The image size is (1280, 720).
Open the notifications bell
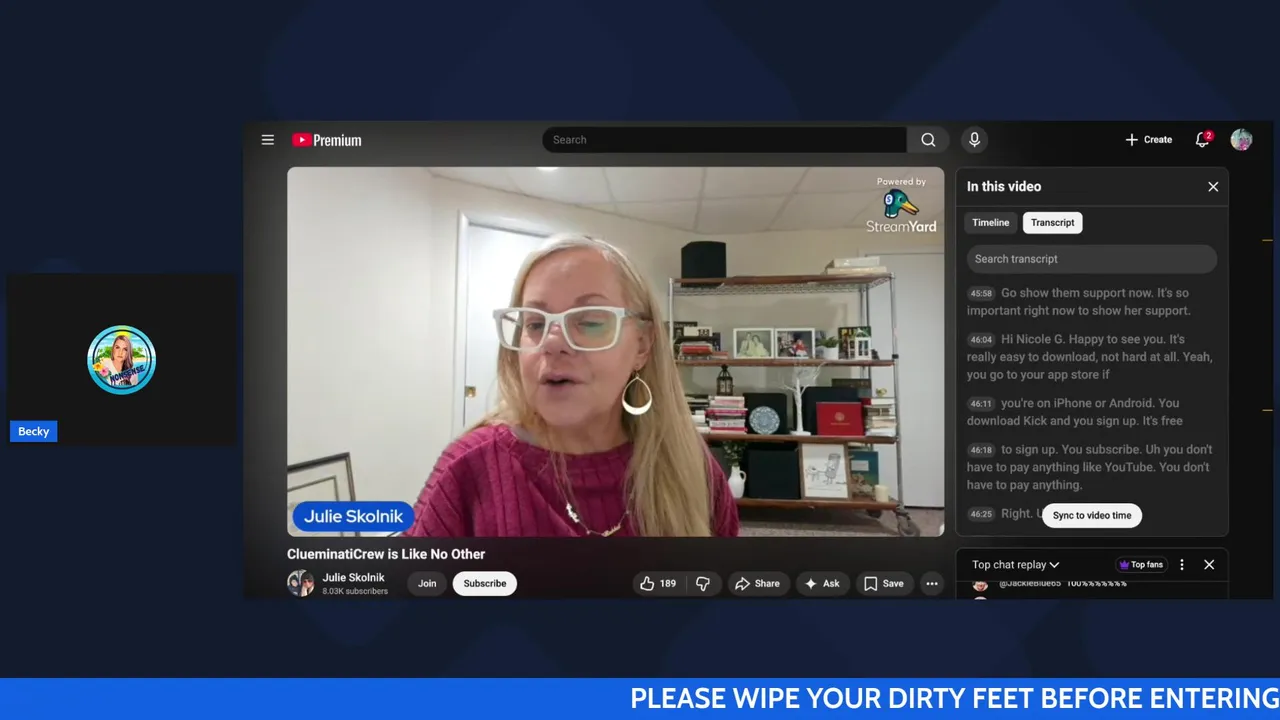1203,140
